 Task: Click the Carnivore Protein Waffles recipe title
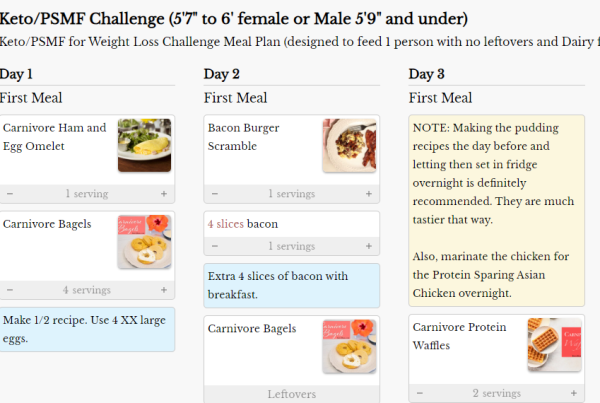click(459, 336)
